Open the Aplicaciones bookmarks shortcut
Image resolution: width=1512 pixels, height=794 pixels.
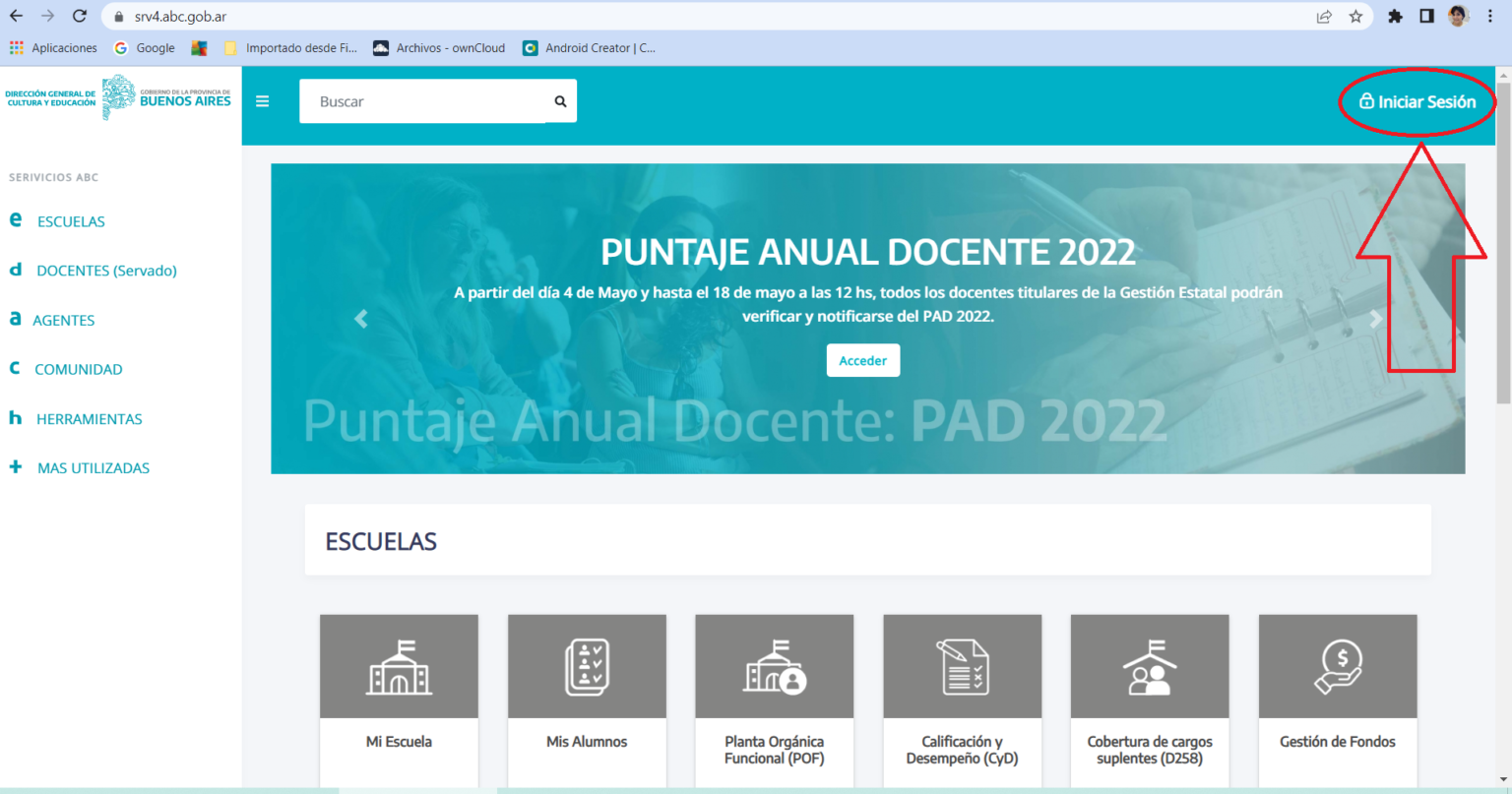pos(53,47)
